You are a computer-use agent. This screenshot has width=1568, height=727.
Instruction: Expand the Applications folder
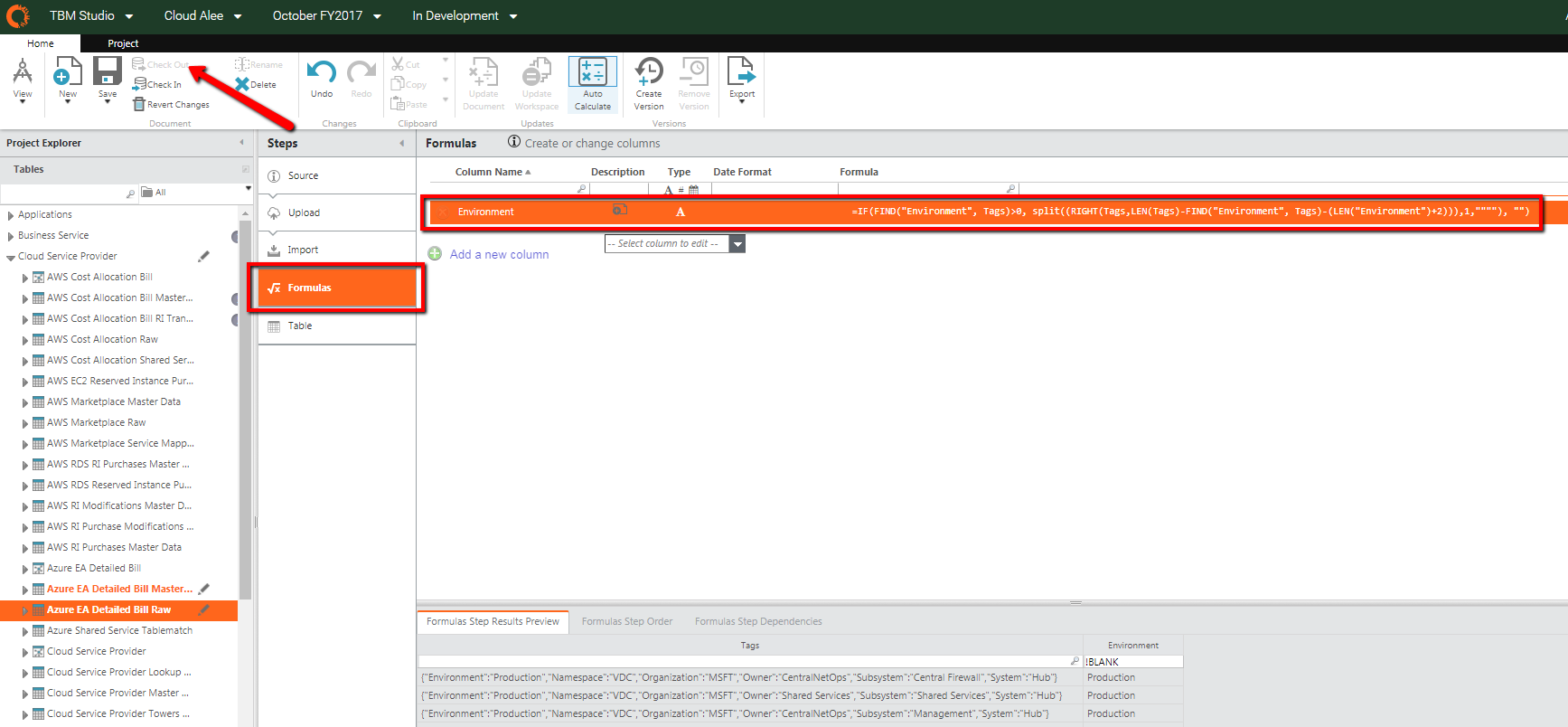point(11,215)
